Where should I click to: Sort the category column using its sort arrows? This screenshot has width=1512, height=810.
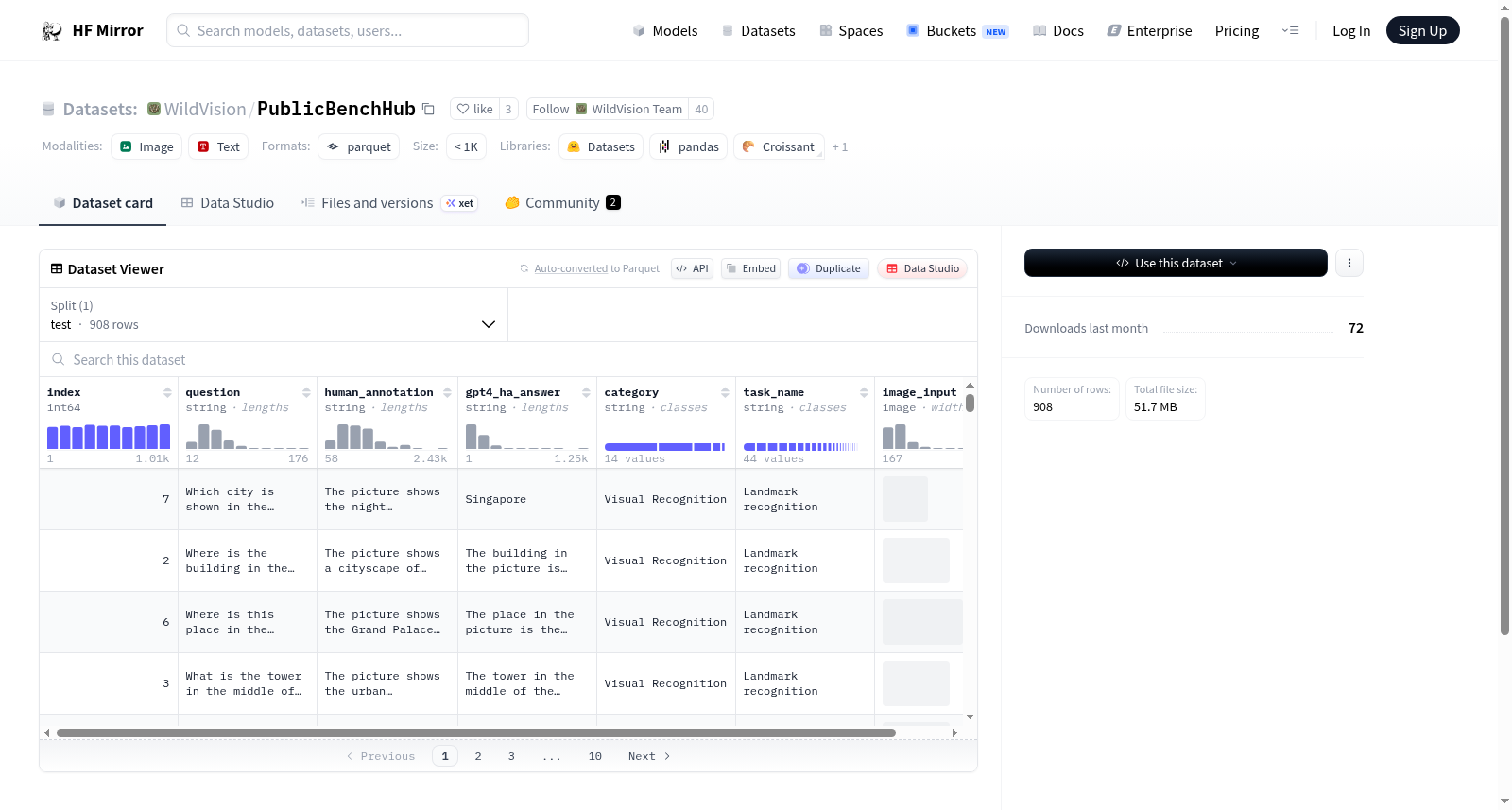click(725, 392)
